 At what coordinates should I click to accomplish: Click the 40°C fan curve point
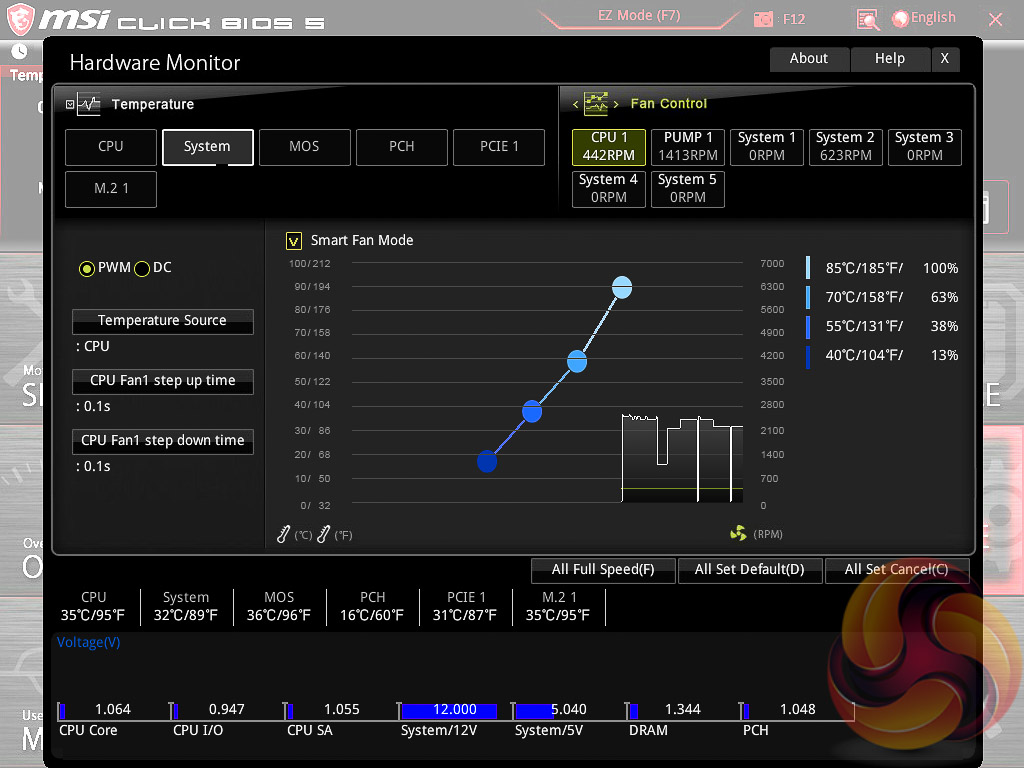click(x=487, y=462)
